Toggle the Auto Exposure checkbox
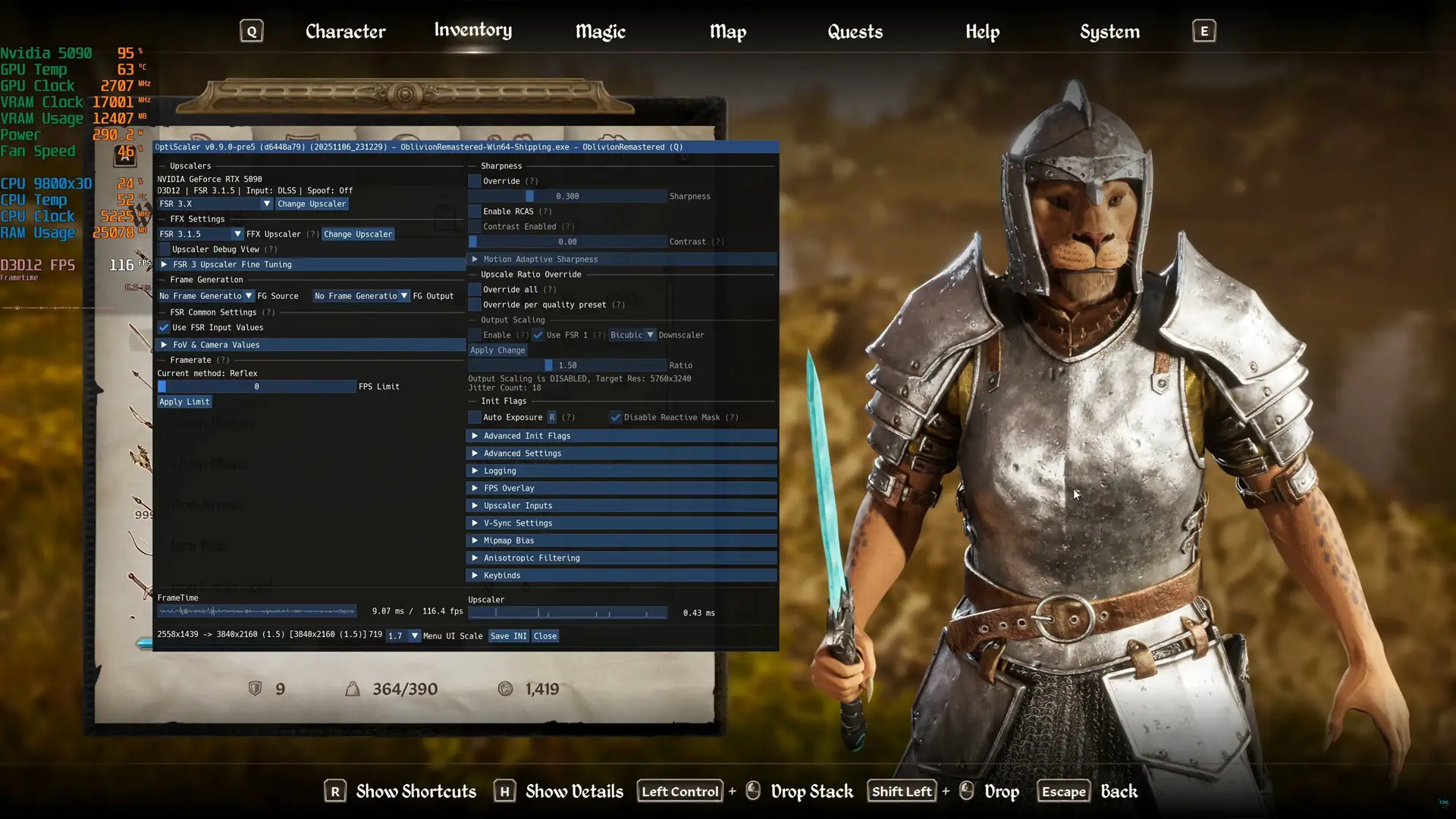This screenshot has width=1456, height=819. coord(475,418)
